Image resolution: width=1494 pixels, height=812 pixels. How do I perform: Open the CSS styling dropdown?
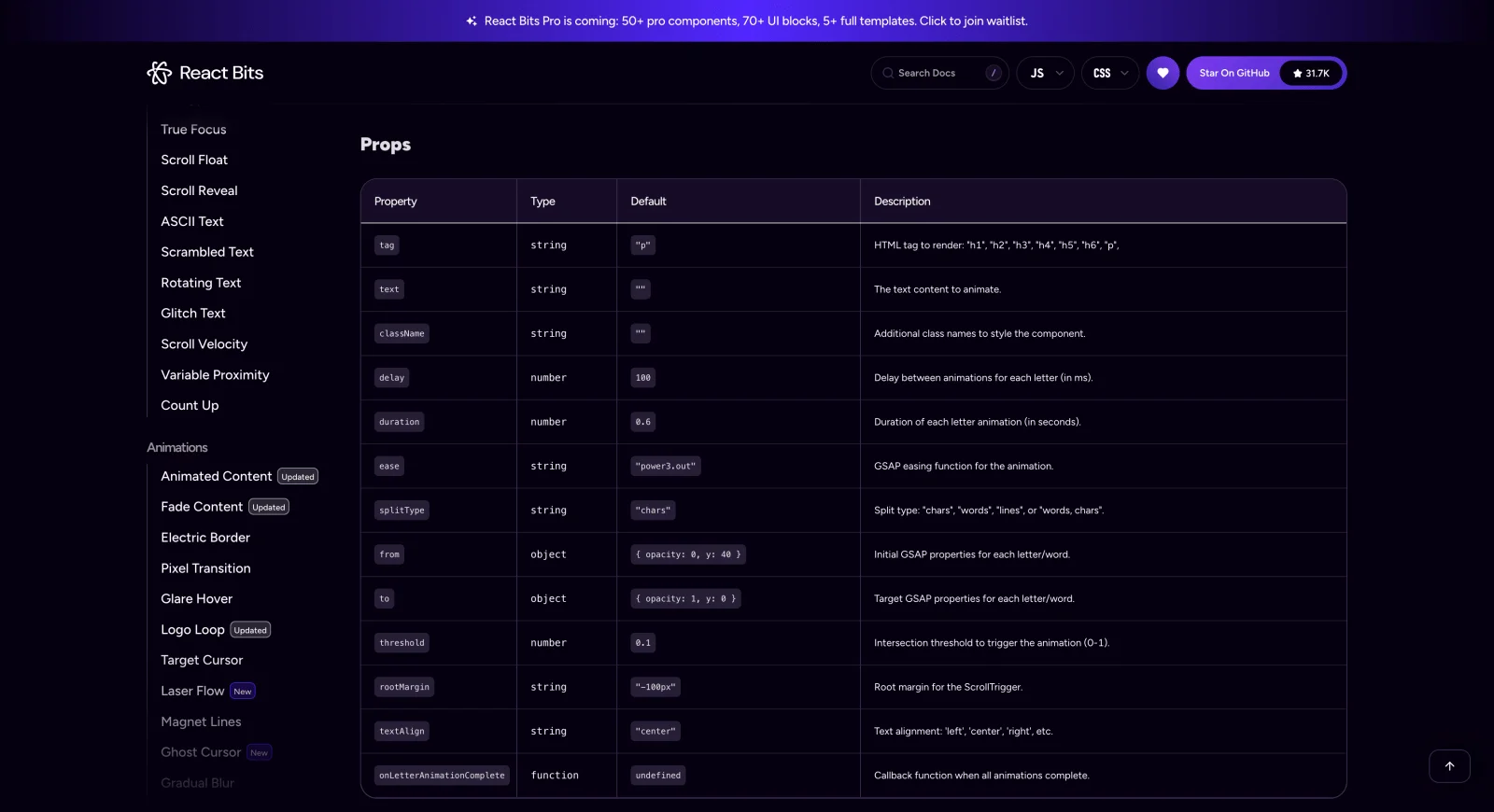(x=1110, y=73)
